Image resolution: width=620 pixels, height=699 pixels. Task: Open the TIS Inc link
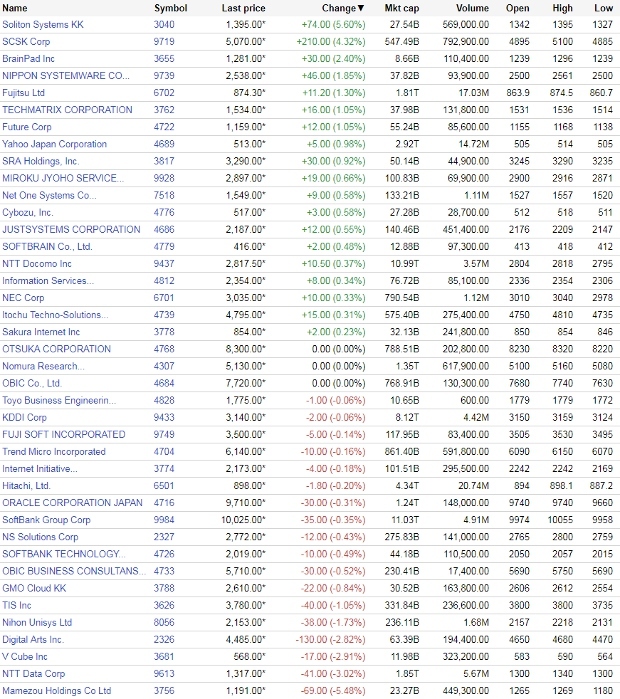pos(17,605)
